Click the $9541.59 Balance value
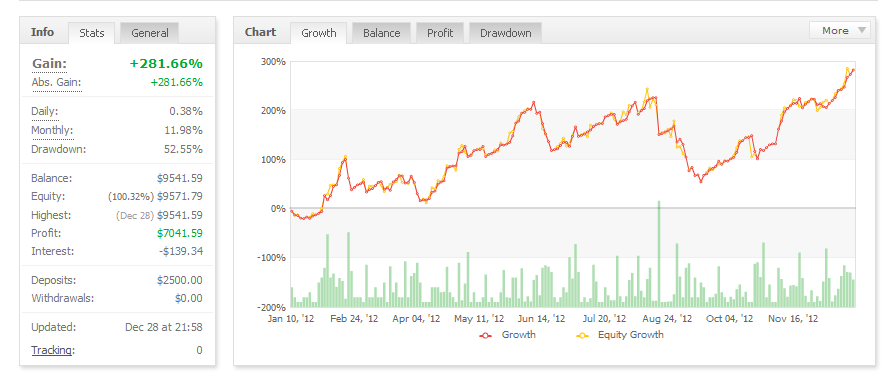The image size is (894, 378). [x=180, y=178]
